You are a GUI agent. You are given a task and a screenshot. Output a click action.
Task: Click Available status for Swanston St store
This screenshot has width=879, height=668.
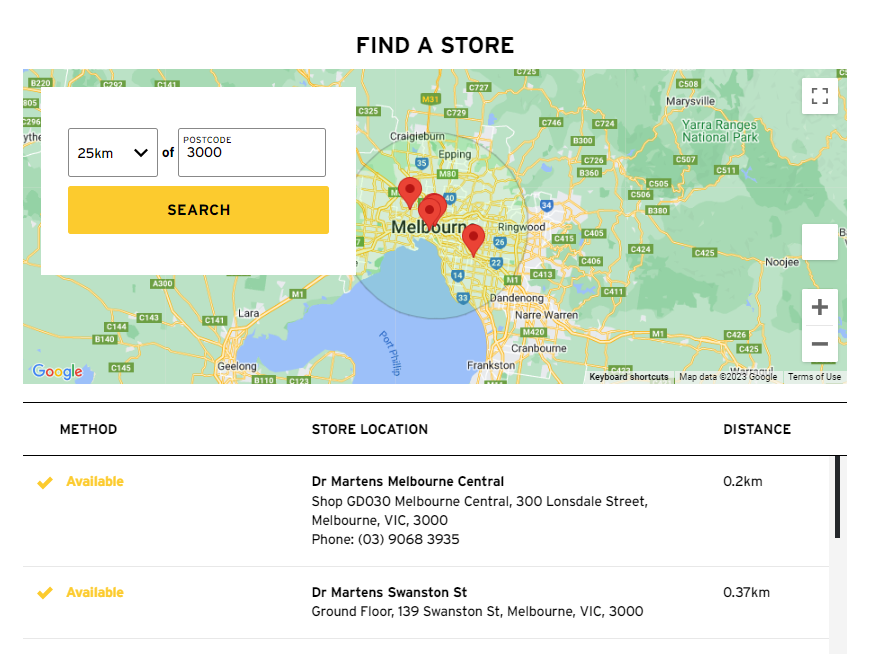[x=95, y=592]
